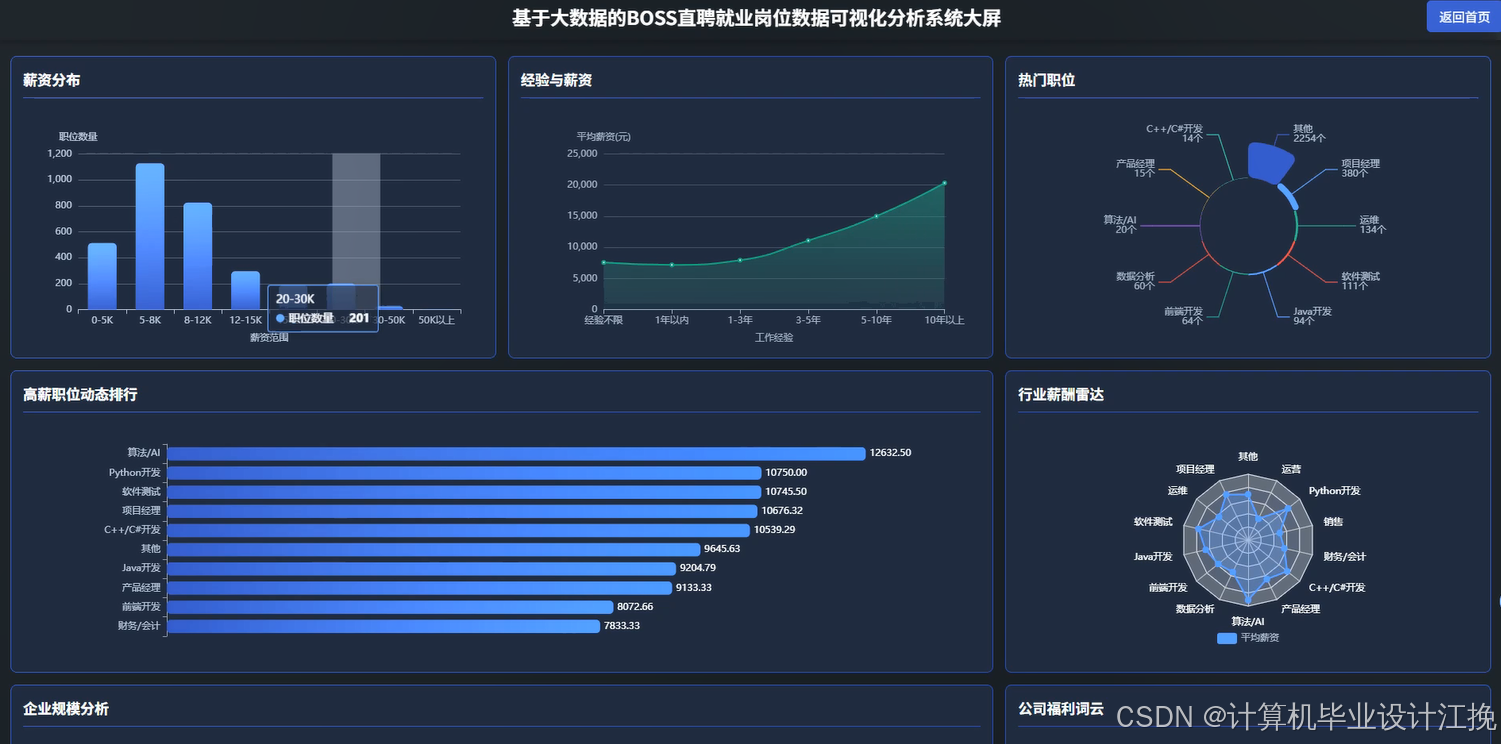
Task: Select the Java开发 ranking bar
Action: (x=421, y=568)
